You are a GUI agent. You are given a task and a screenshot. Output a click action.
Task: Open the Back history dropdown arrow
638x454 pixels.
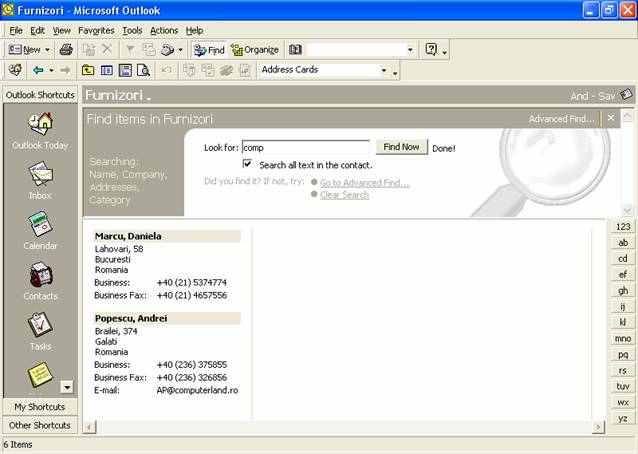(51, 70)
